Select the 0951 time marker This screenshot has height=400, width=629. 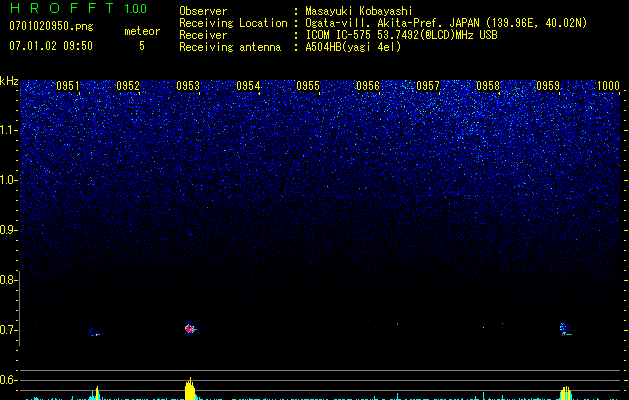(x=68, y=87)
